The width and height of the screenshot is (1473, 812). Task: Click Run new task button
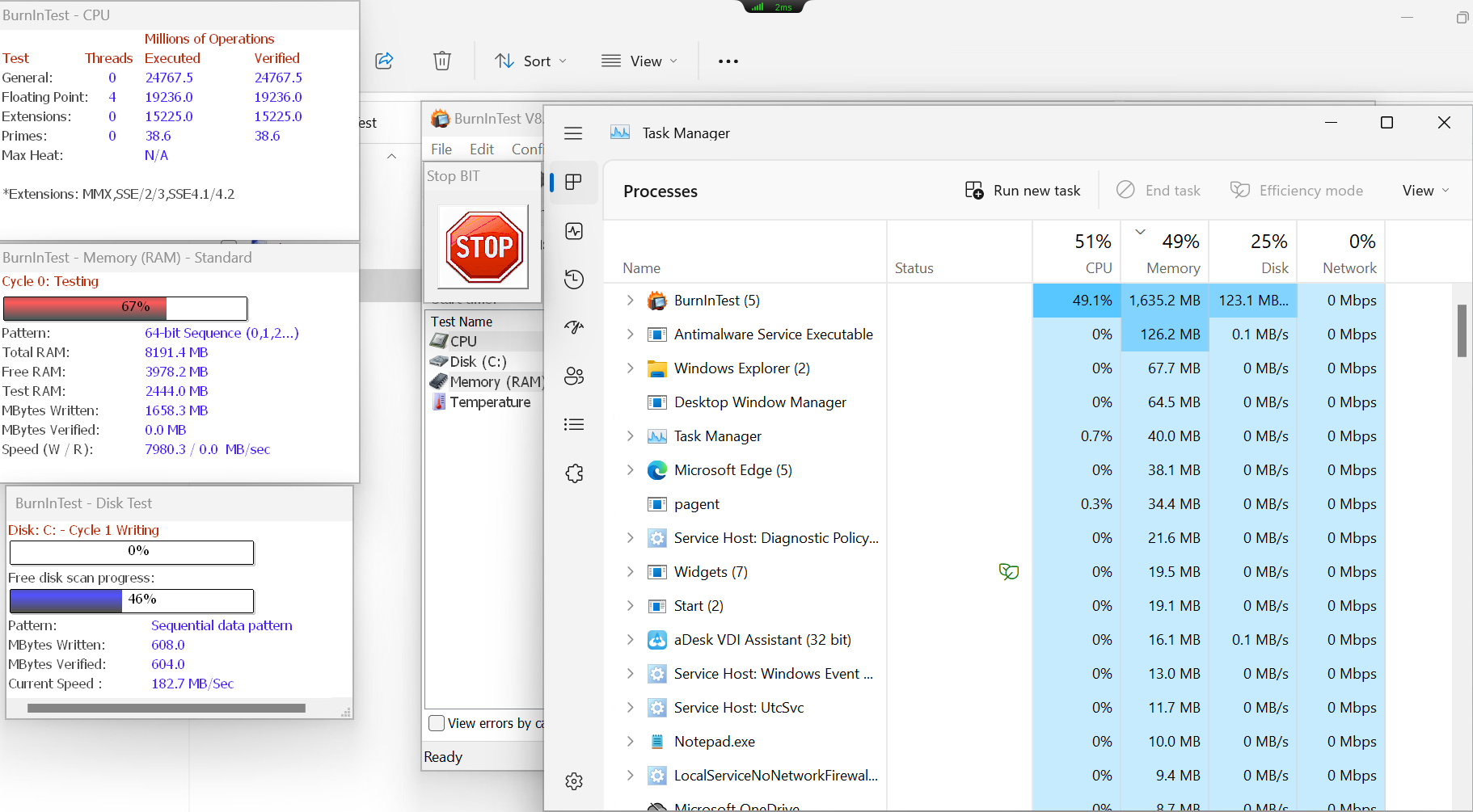pos(1023,191)
